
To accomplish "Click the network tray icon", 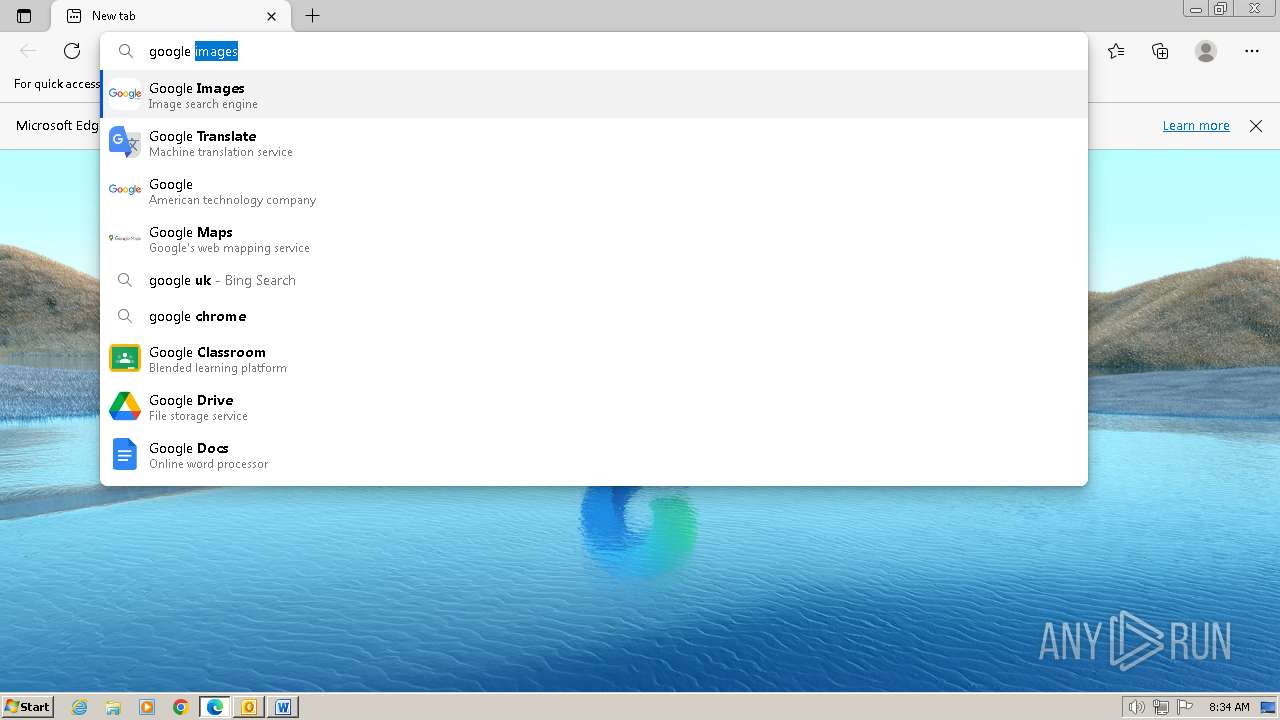I will pyautogui.click(x=1161, y=707).
